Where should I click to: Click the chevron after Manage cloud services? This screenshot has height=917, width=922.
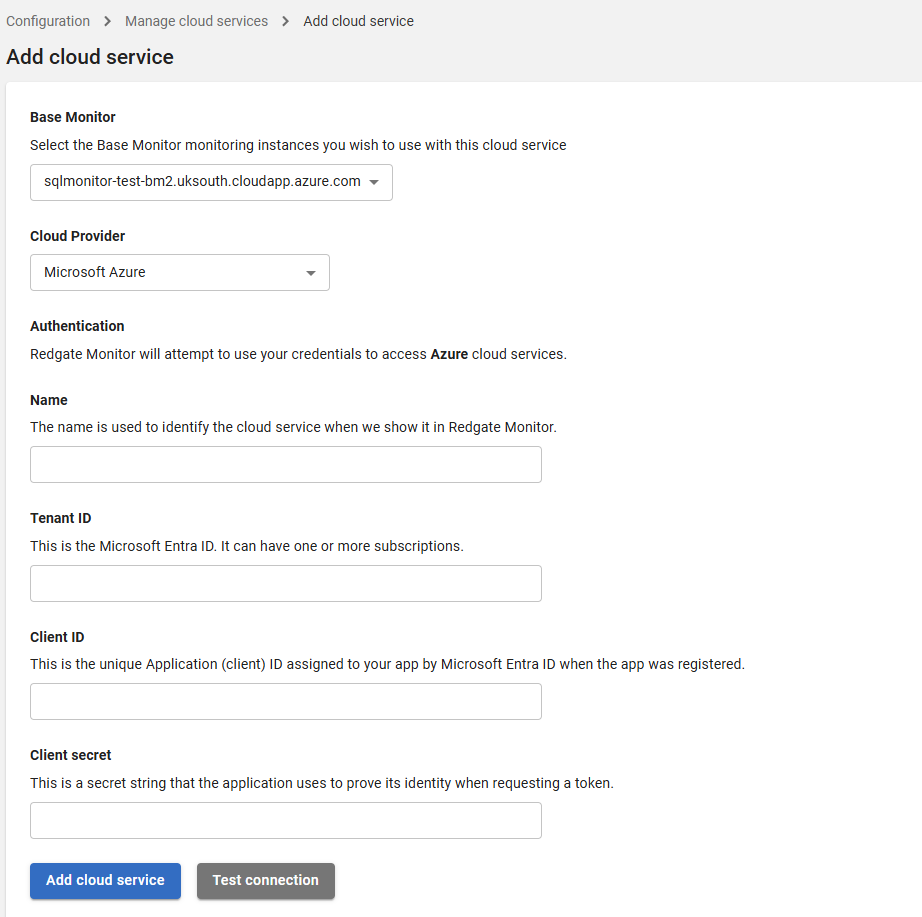coord(286,21)
